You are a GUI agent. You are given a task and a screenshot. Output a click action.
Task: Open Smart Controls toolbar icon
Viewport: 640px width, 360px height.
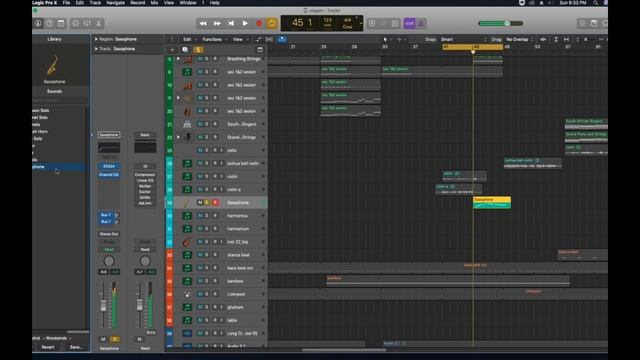pos(76,23)
